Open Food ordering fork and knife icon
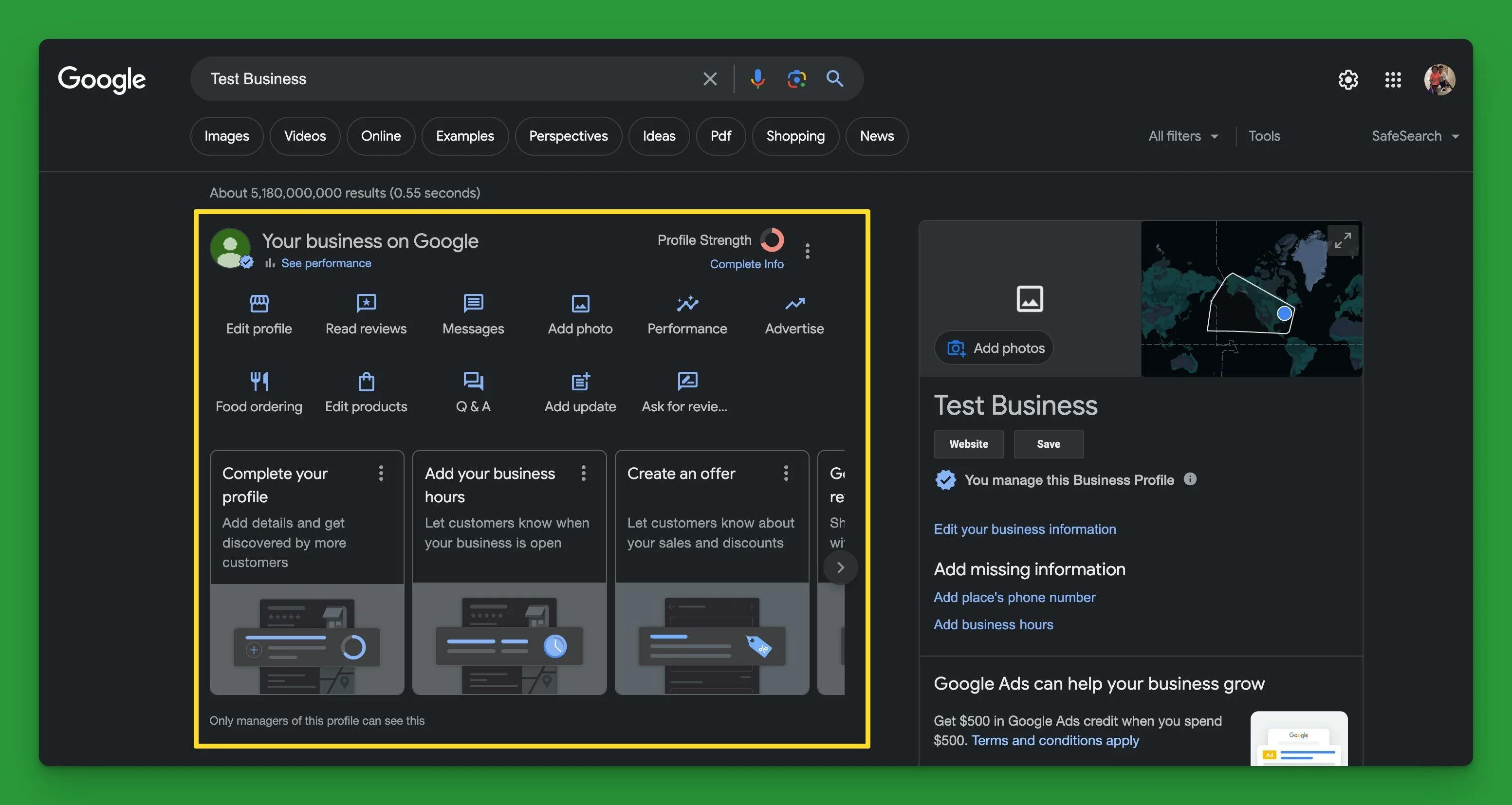Screen dimensions: 1512x805 pyautogui.click(x=259, y=381)
